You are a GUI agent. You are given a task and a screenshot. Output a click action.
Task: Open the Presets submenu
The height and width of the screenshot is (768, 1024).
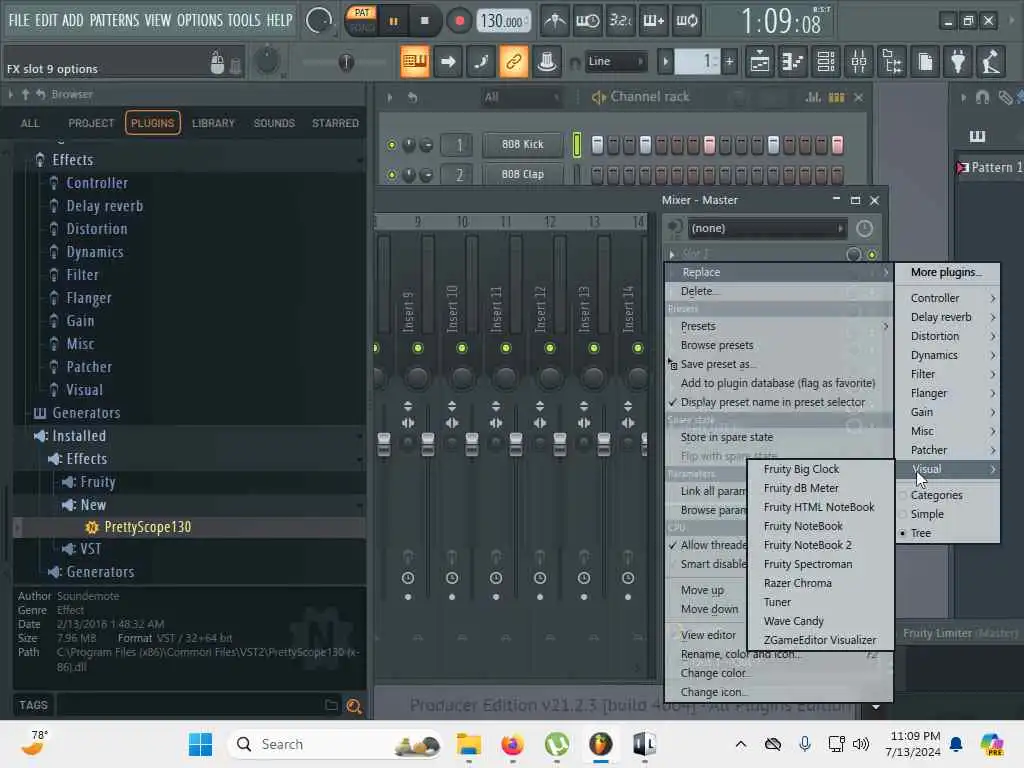point(778,326)
